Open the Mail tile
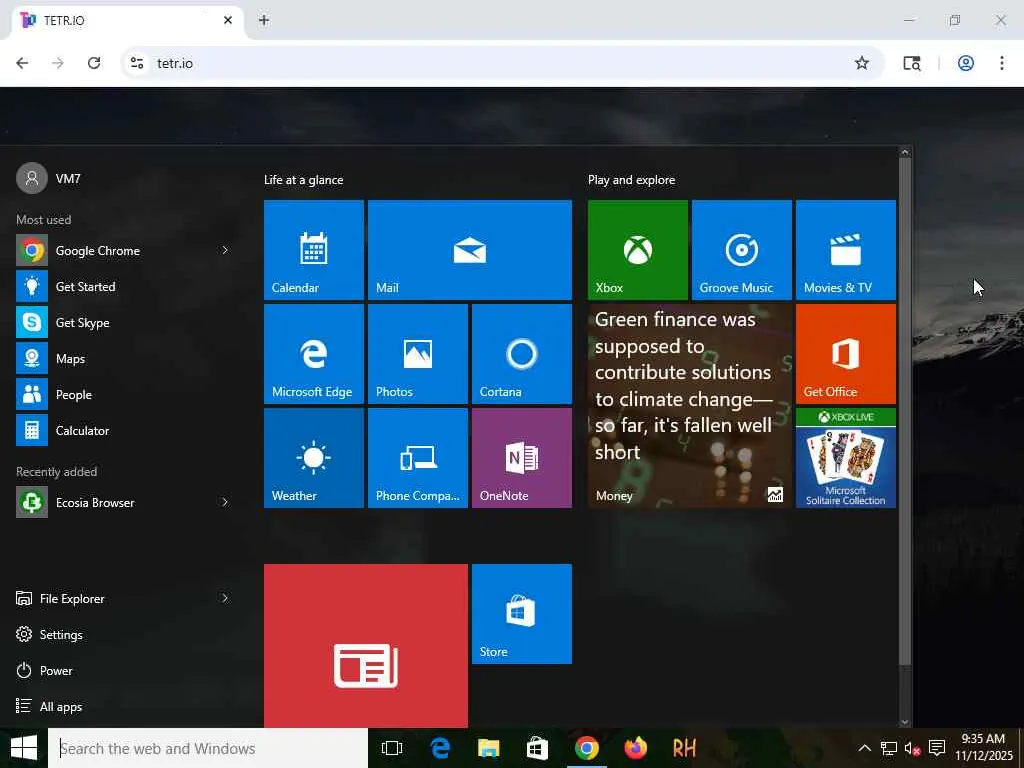The width and height of the screenshot is (1024, 768). tap(470, 249)
